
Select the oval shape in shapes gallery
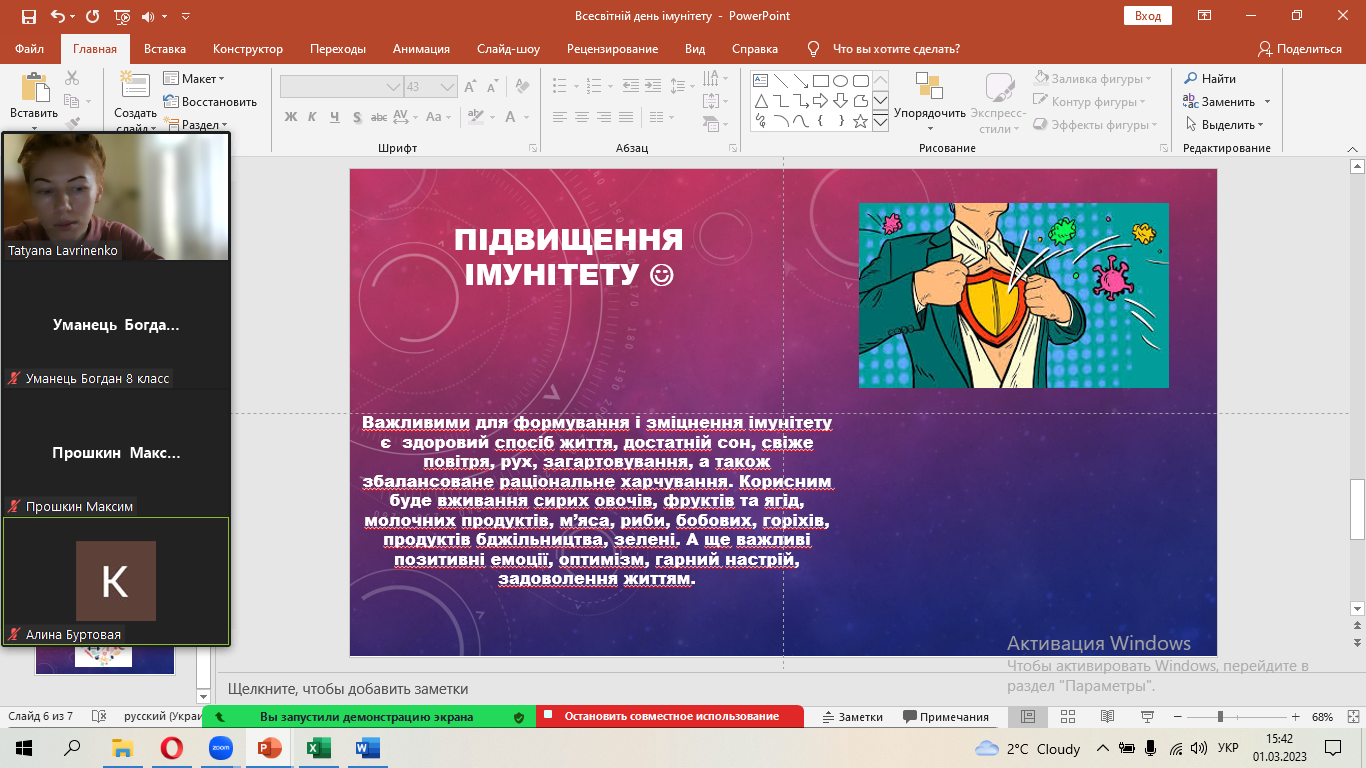tap(840, 81)
